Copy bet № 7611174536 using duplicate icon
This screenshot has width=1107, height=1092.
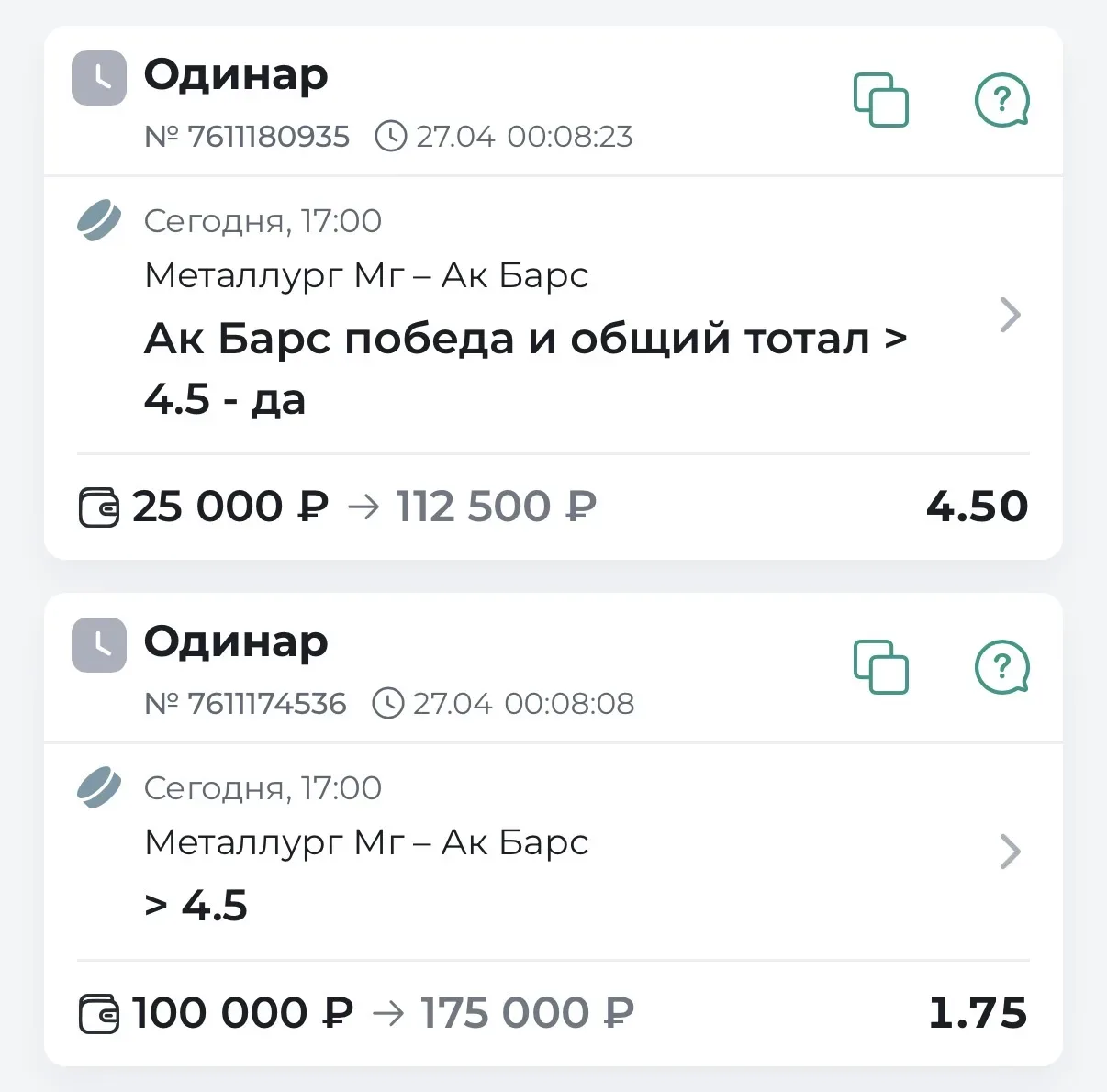click(881, 666)
